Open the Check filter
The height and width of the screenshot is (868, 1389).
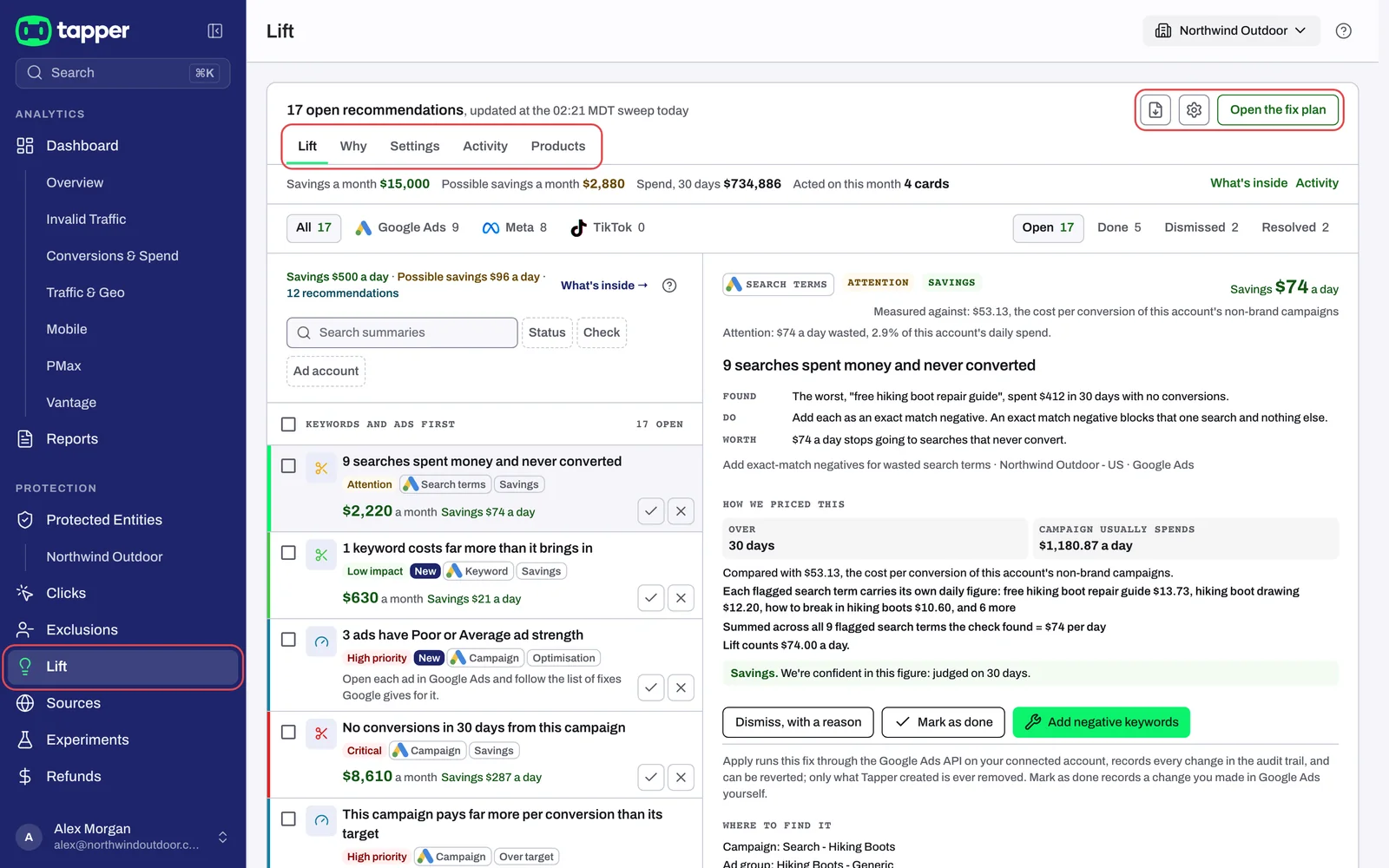(602, 332)
